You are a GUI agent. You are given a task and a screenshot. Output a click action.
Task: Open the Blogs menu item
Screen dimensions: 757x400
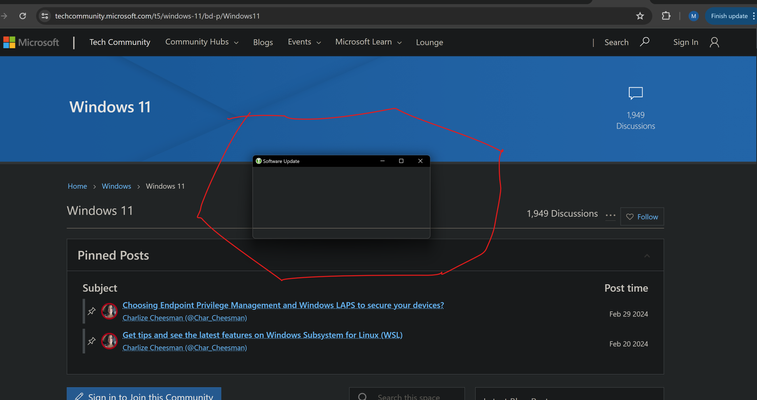point(263,42)
